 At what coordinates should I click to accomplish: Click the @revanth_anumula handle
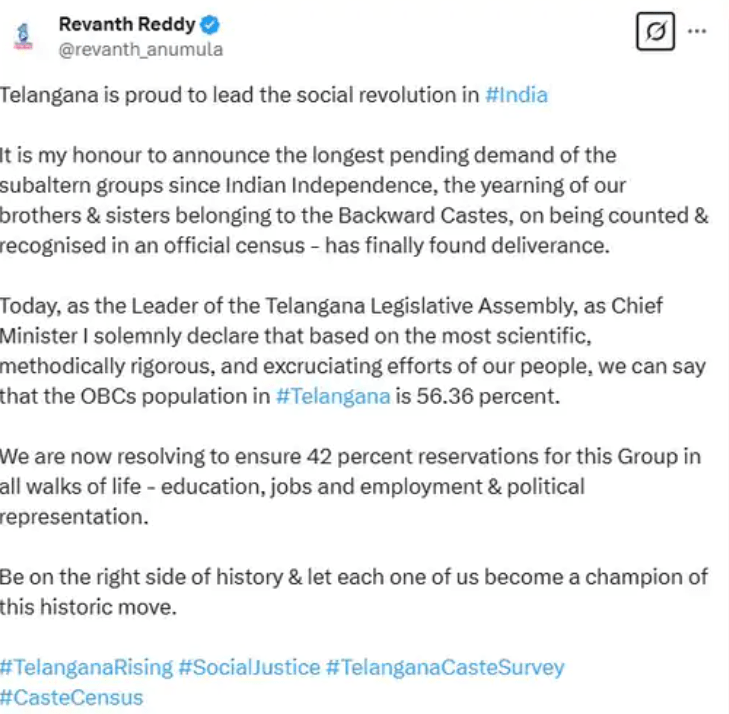141,49
